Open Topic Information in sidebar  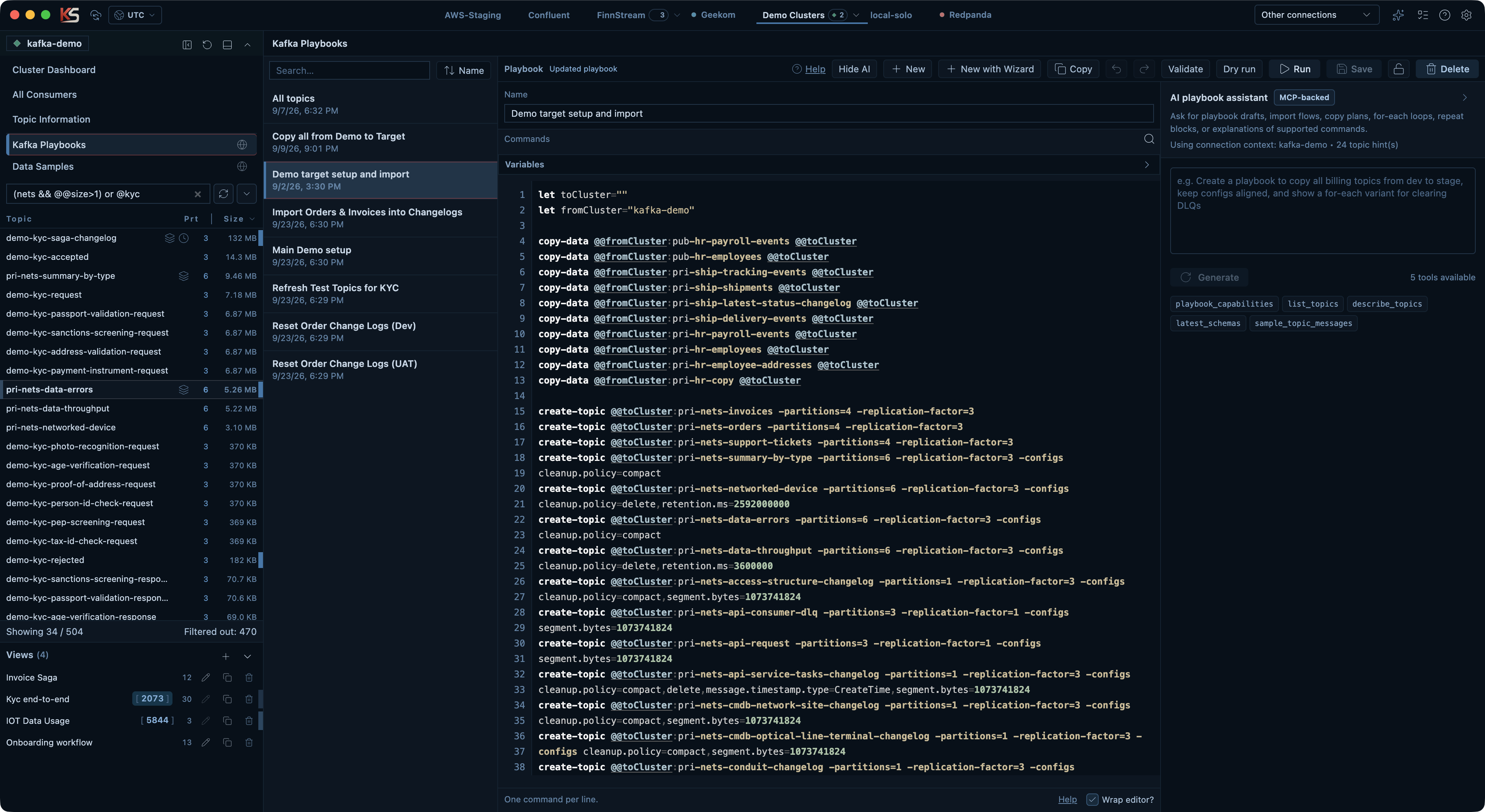51,119
